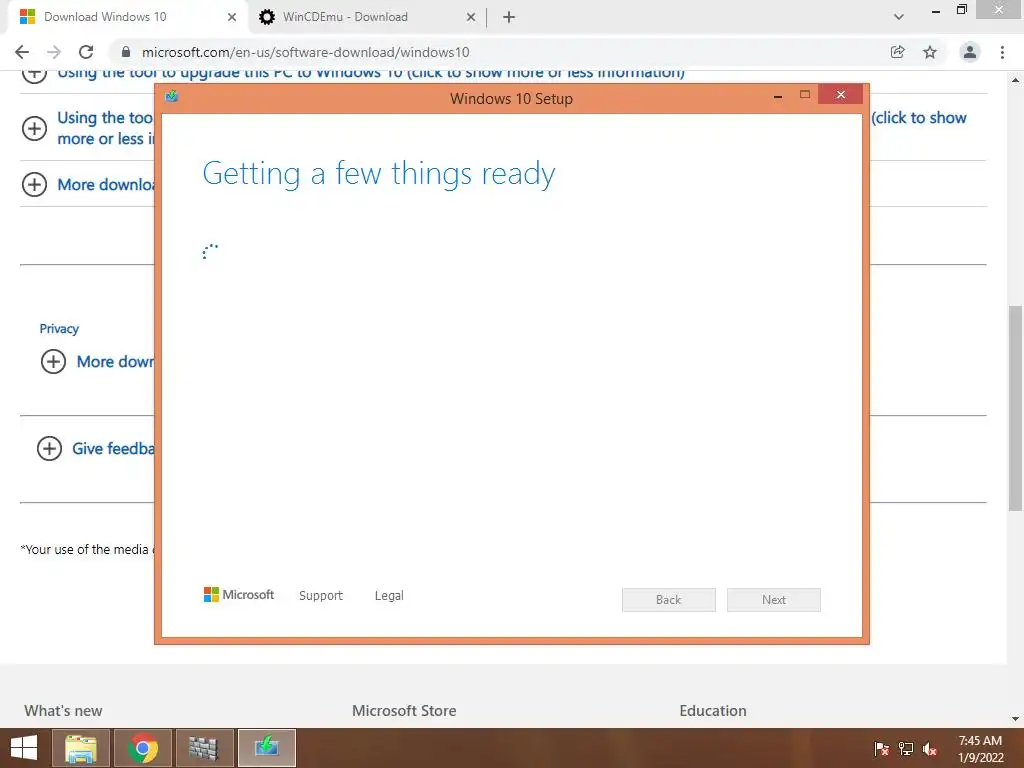Expand the 'Give feedback' section
The image size is (1024, 768).
(50, 448)
